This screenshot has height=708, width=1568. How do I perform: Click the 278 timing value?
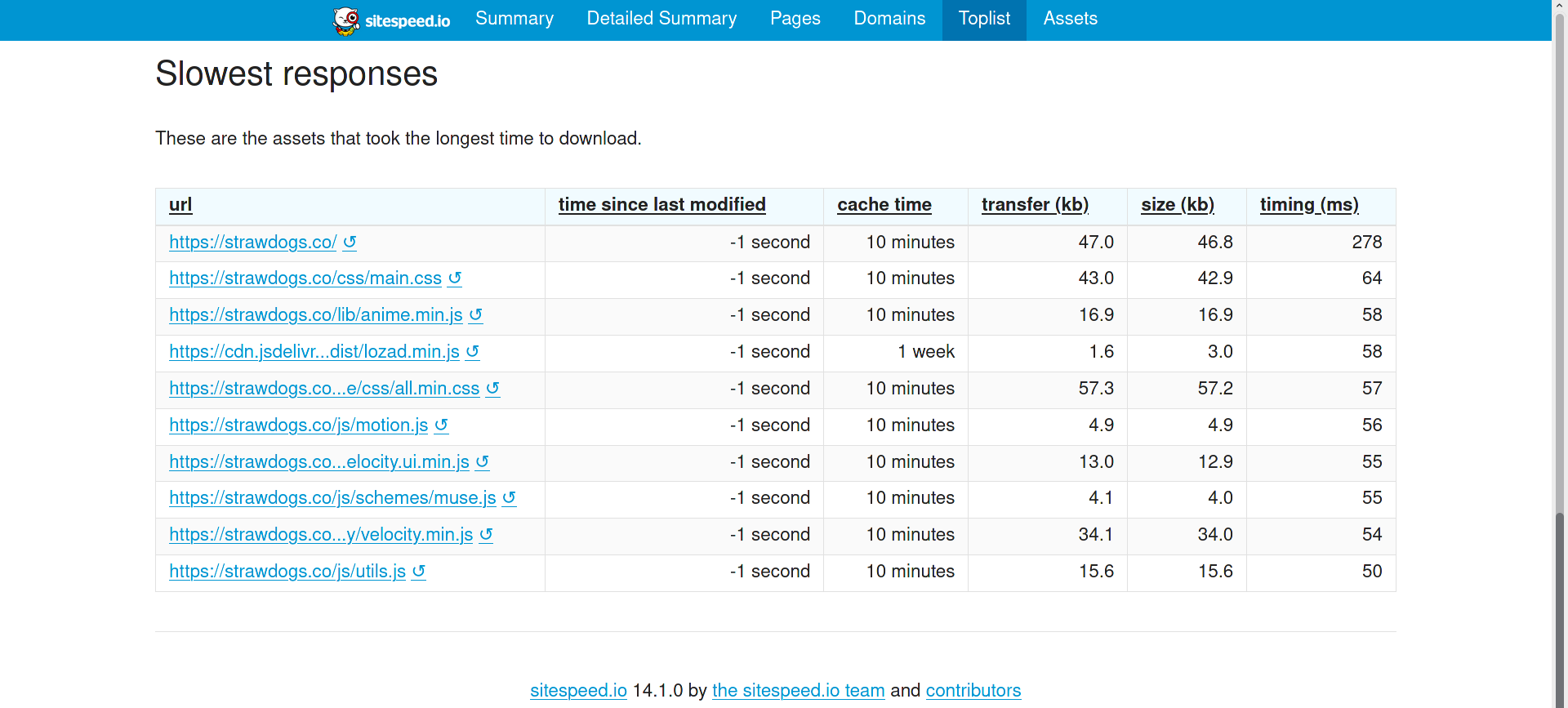[1367, 242]
